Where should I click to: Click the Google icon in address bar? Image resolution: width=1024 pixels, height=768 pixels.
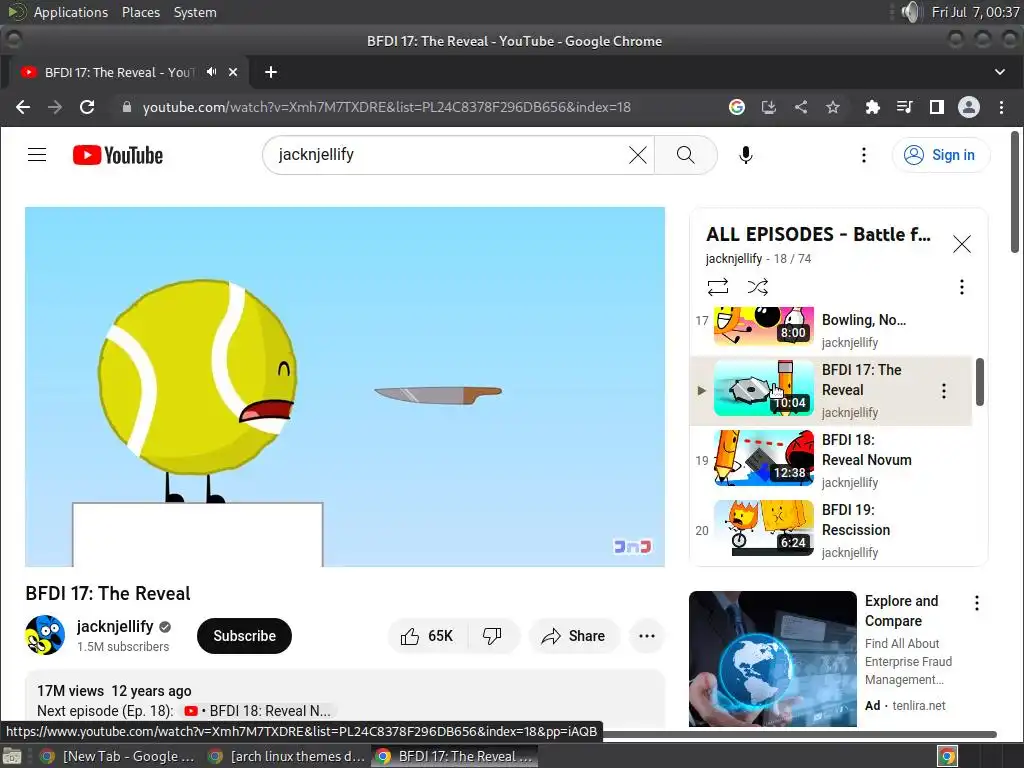click(x=737, y=107)
